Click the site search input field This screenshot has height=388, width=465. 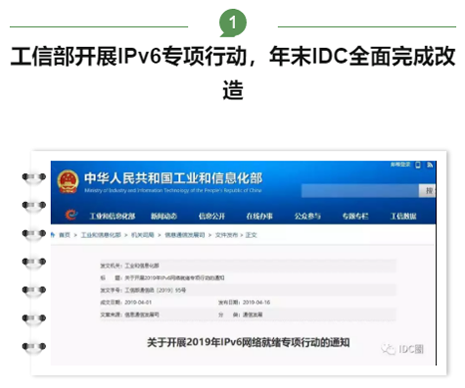click(x=360, y=191)
